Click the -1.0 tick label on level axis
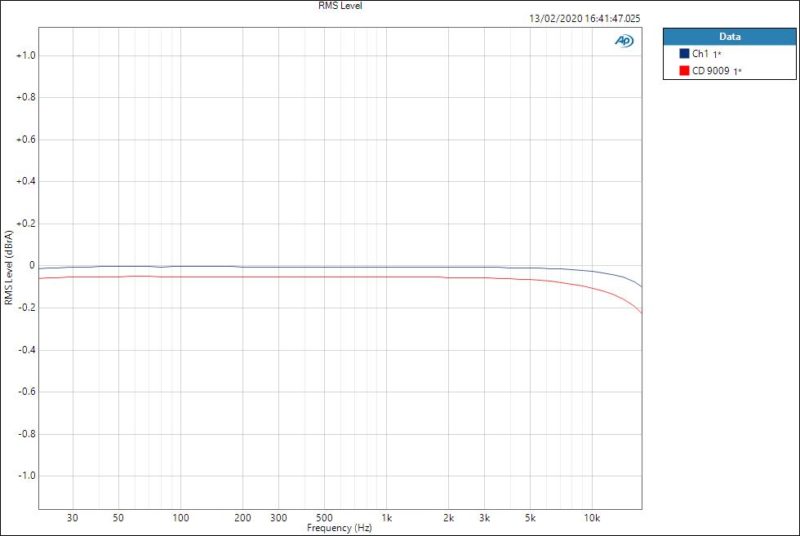Image resolution: width=800 pixels, height=536 pixels. pyautogui.click(x=27, y=476)
